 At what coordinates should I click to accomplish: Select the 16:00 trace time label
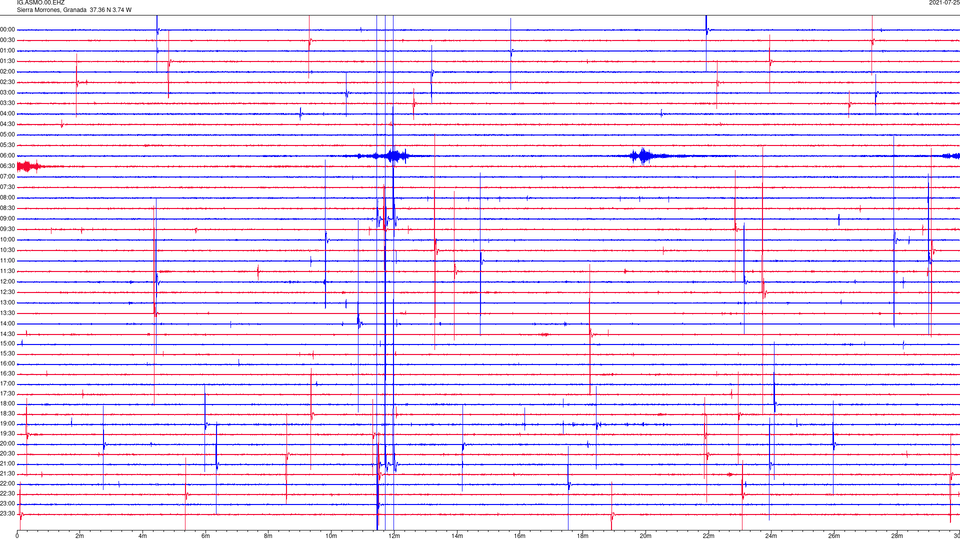[8, 364]
